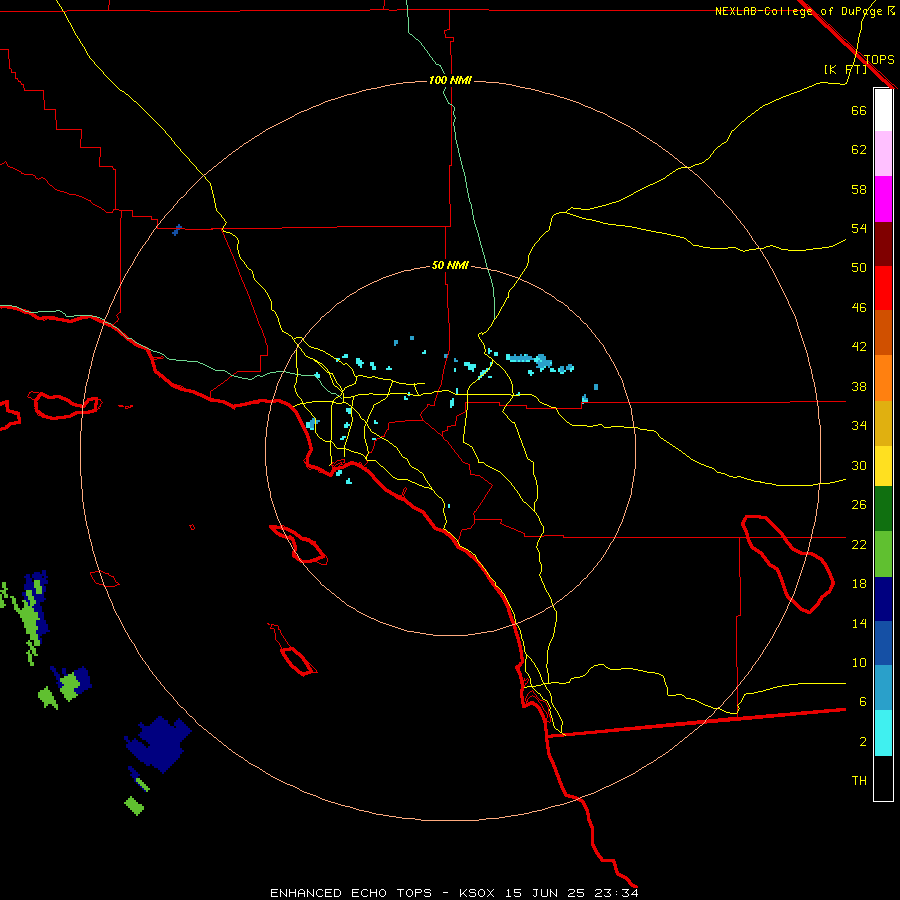Click the TH threshold legend label
The height and width of the screenshot is (900, 900).
(859, 781)
